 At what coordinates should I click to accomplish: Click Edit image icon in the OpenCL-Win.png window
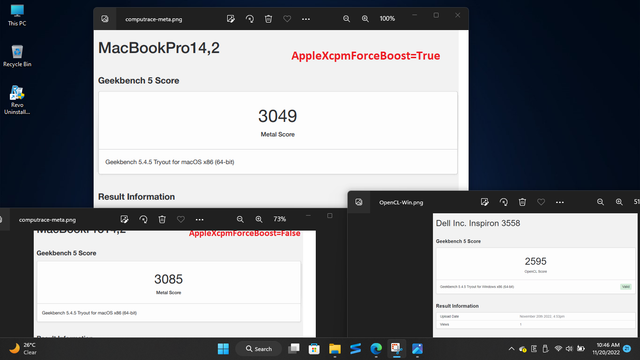click(x=484, y=202)
